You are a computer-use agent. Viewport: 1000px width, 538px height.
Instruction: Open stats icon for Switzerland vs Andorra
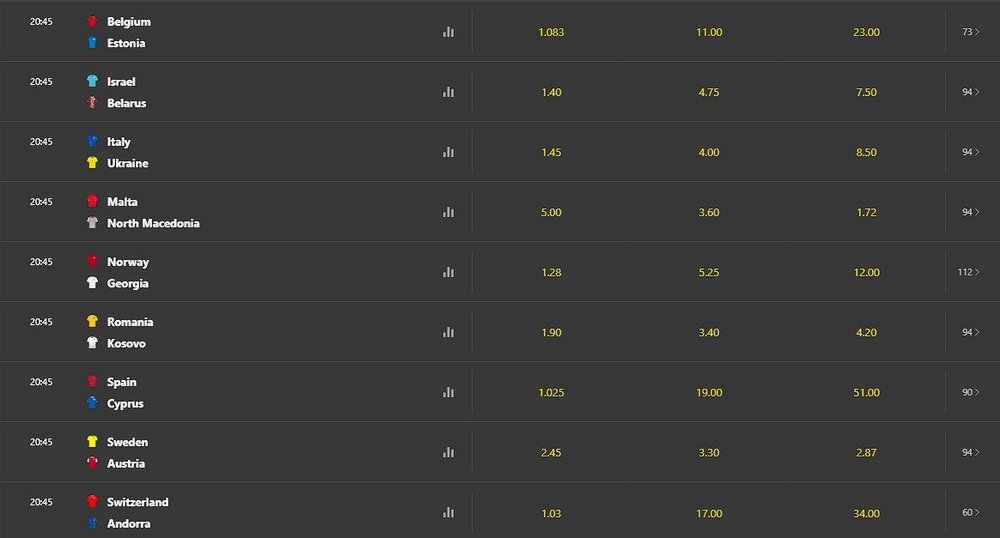click(x=448, y=512)
